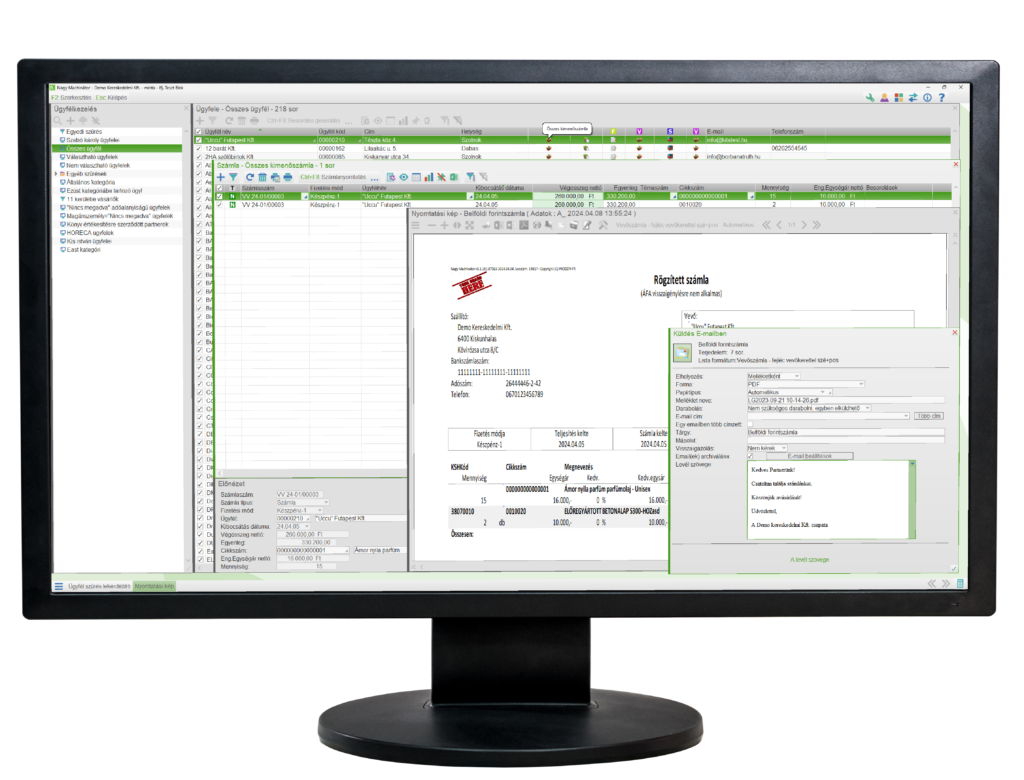
Task: Jump to last page in print preview
Action: (816, 225)
